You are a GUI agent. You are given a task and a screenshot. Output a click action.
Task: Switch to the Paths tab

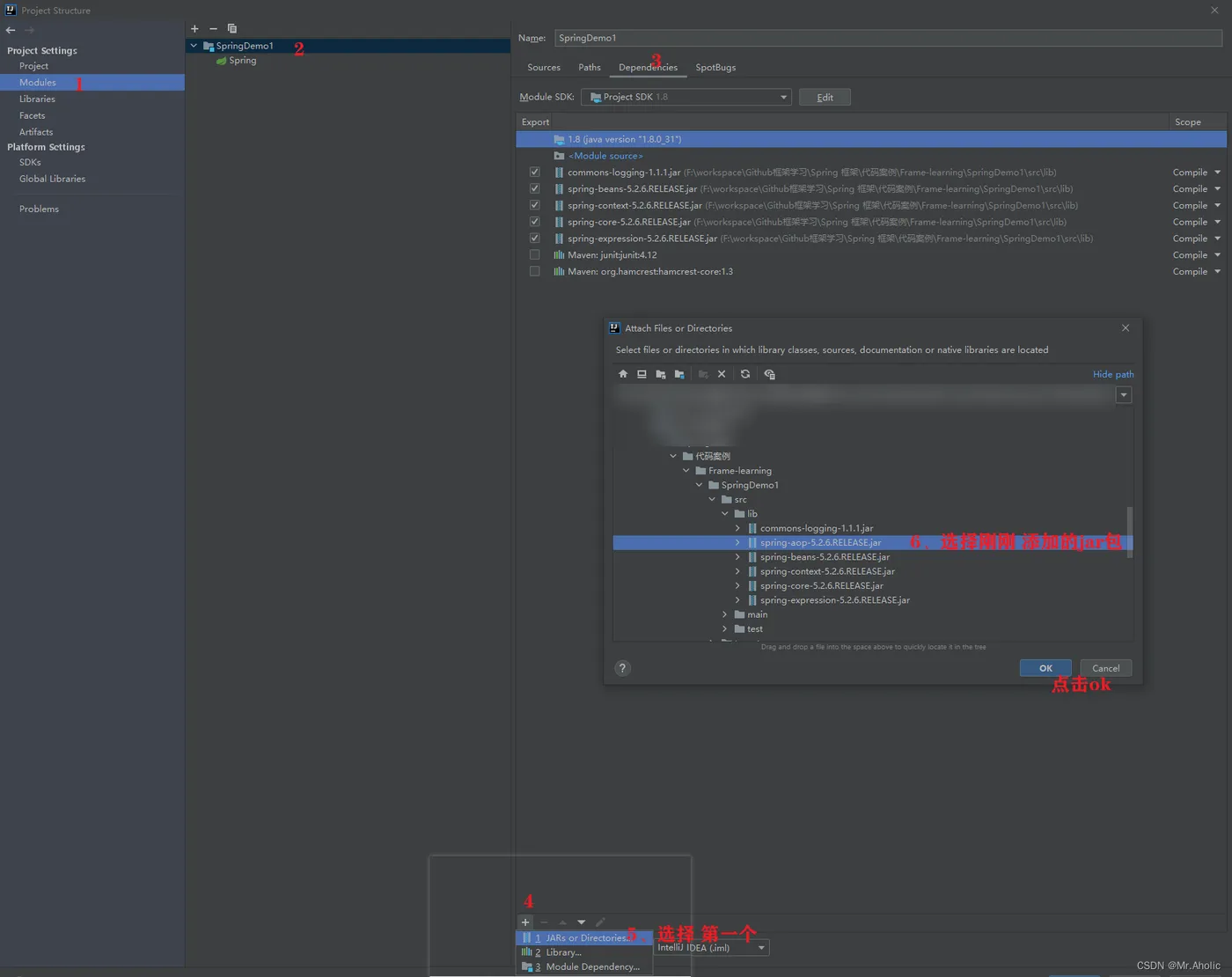click(590, 68)
